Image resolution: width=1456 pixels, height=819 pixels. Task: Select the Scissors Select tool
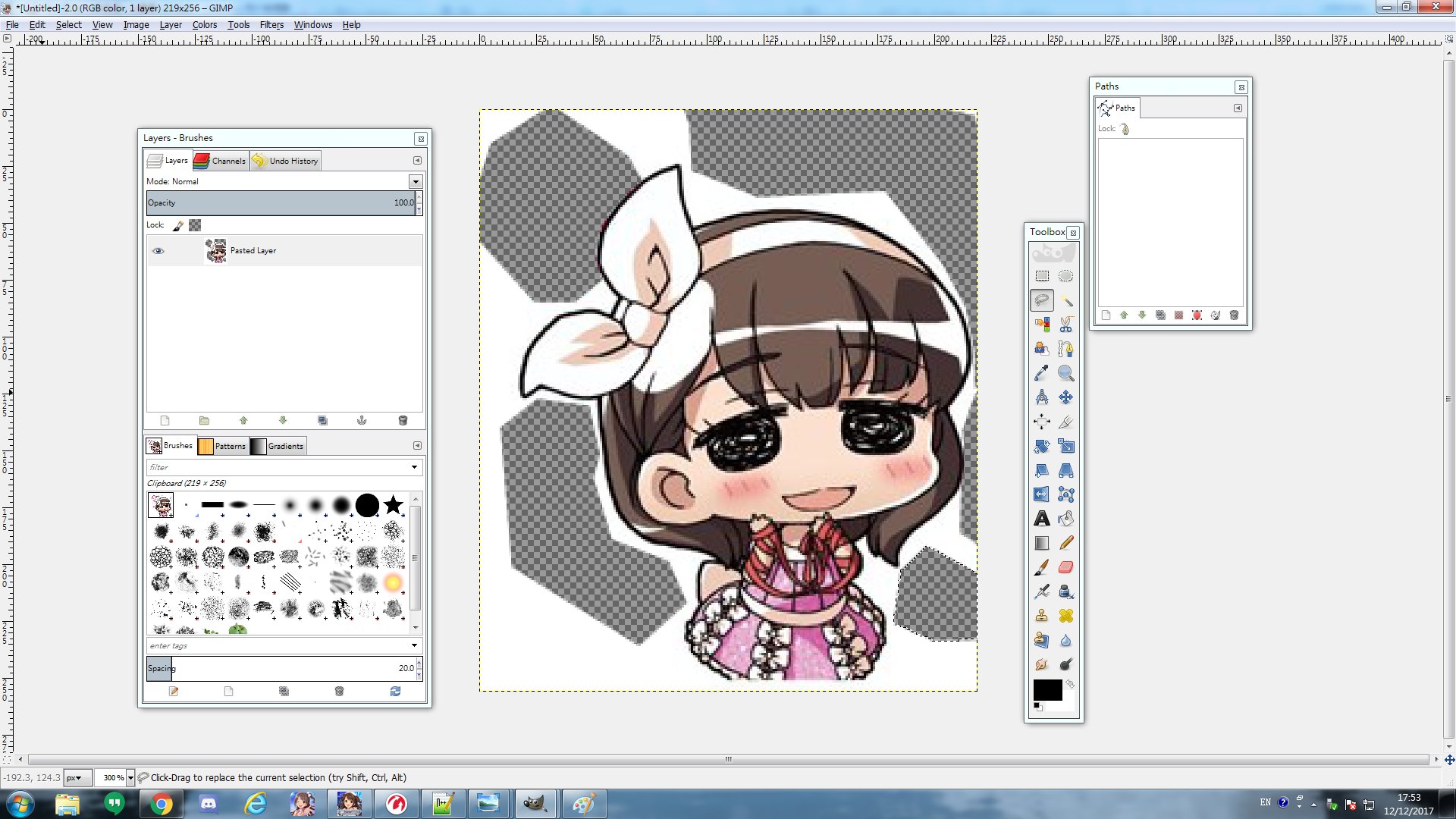coord(1065,325)
